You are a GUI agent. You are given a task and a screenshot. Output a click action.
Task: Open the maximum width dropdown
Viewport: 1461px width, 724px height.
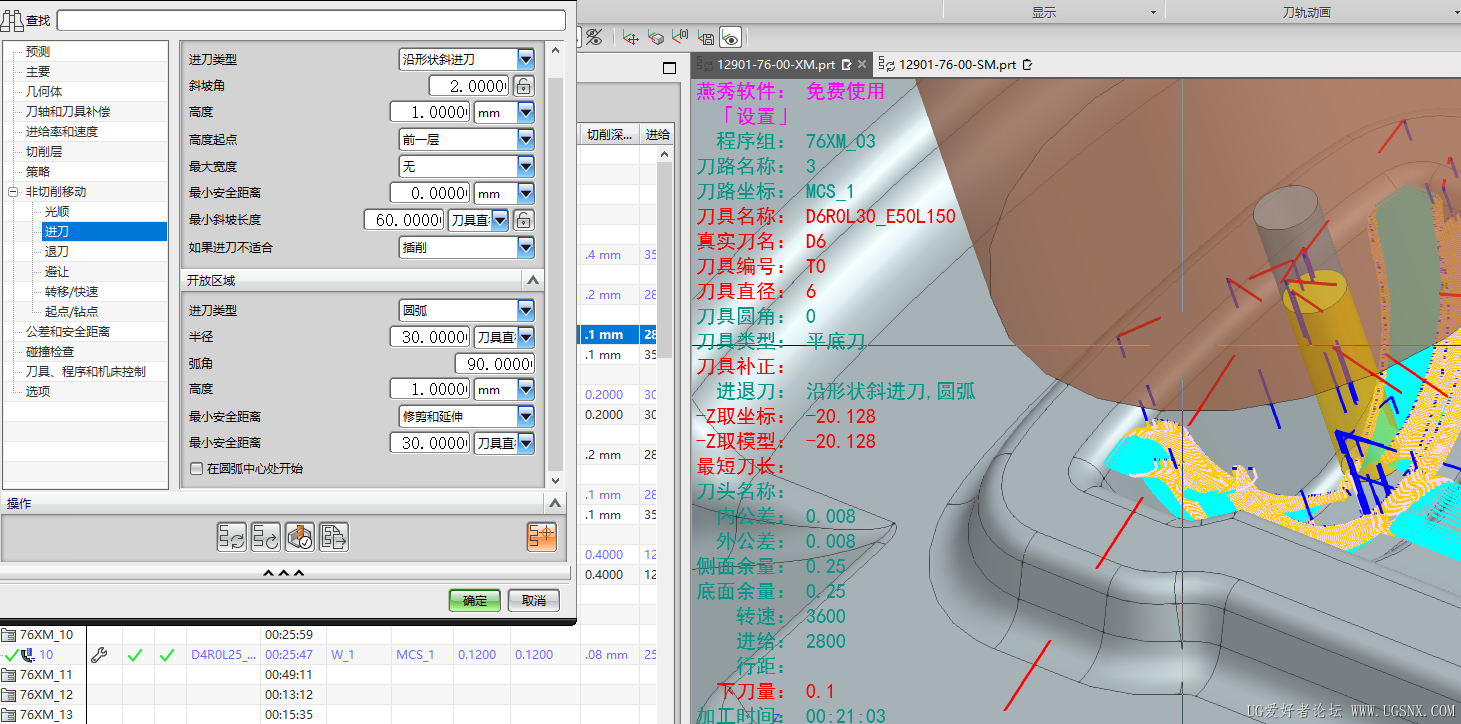pyautogui.click(x=525, y=167)
